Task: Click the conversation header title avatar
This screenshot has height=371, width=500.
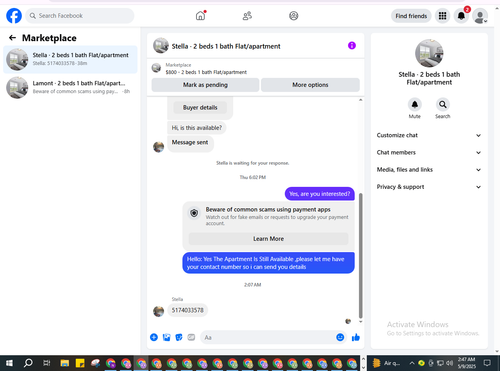Action: click(x=161, y=45)
